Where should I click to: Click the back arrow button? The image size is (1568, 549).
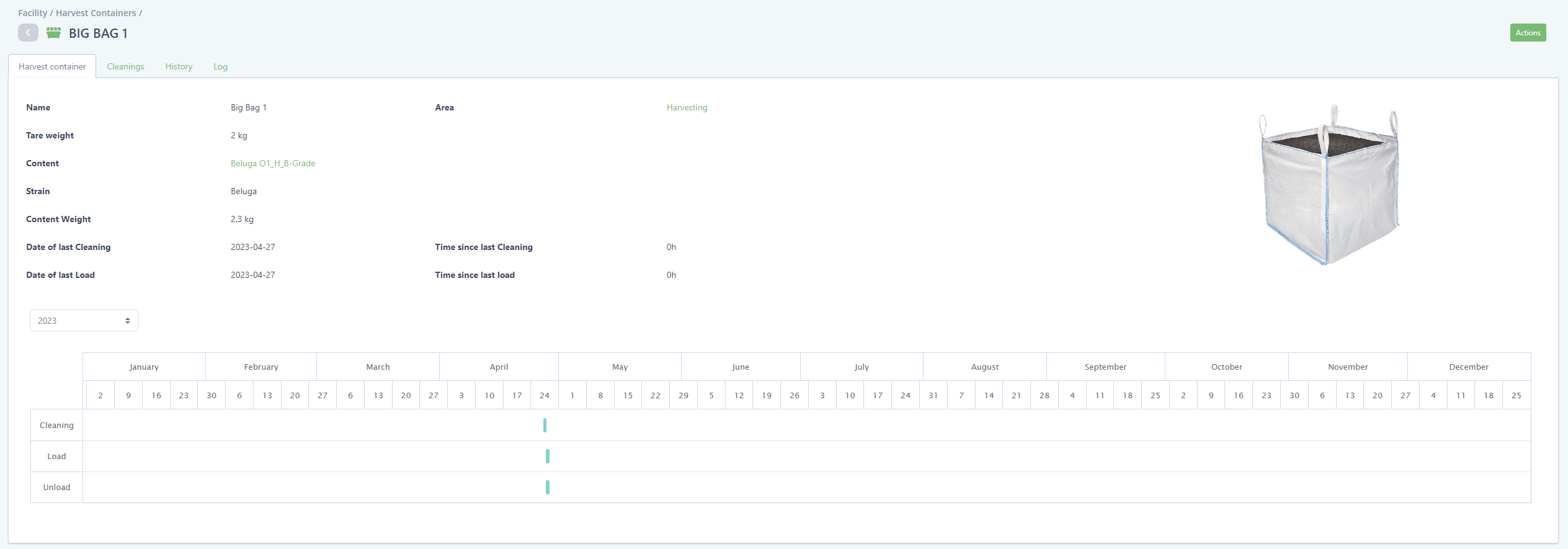tap(28, 33)
